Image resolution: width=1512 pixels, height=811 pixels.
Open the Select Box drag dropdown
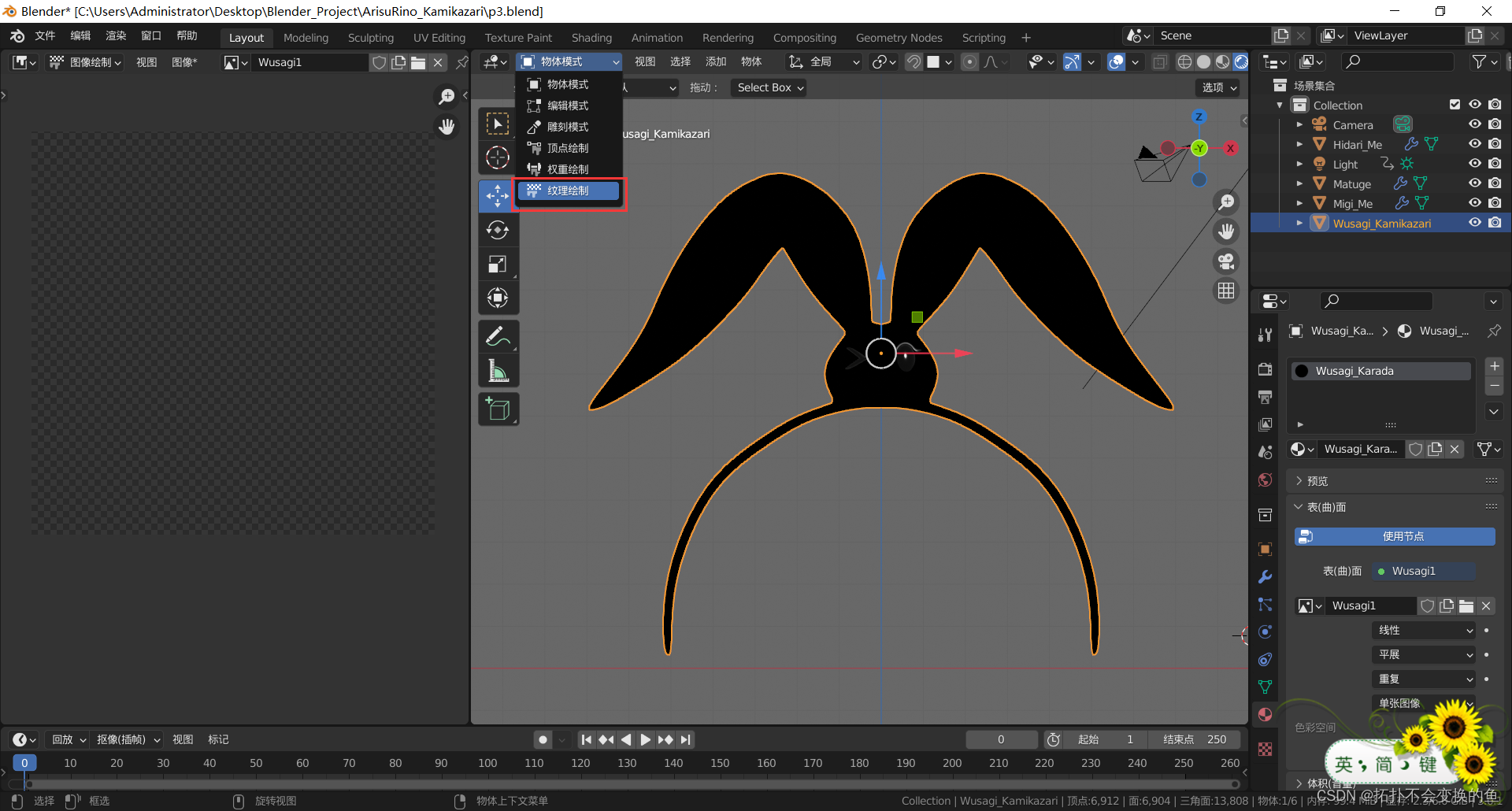(769, 87)
